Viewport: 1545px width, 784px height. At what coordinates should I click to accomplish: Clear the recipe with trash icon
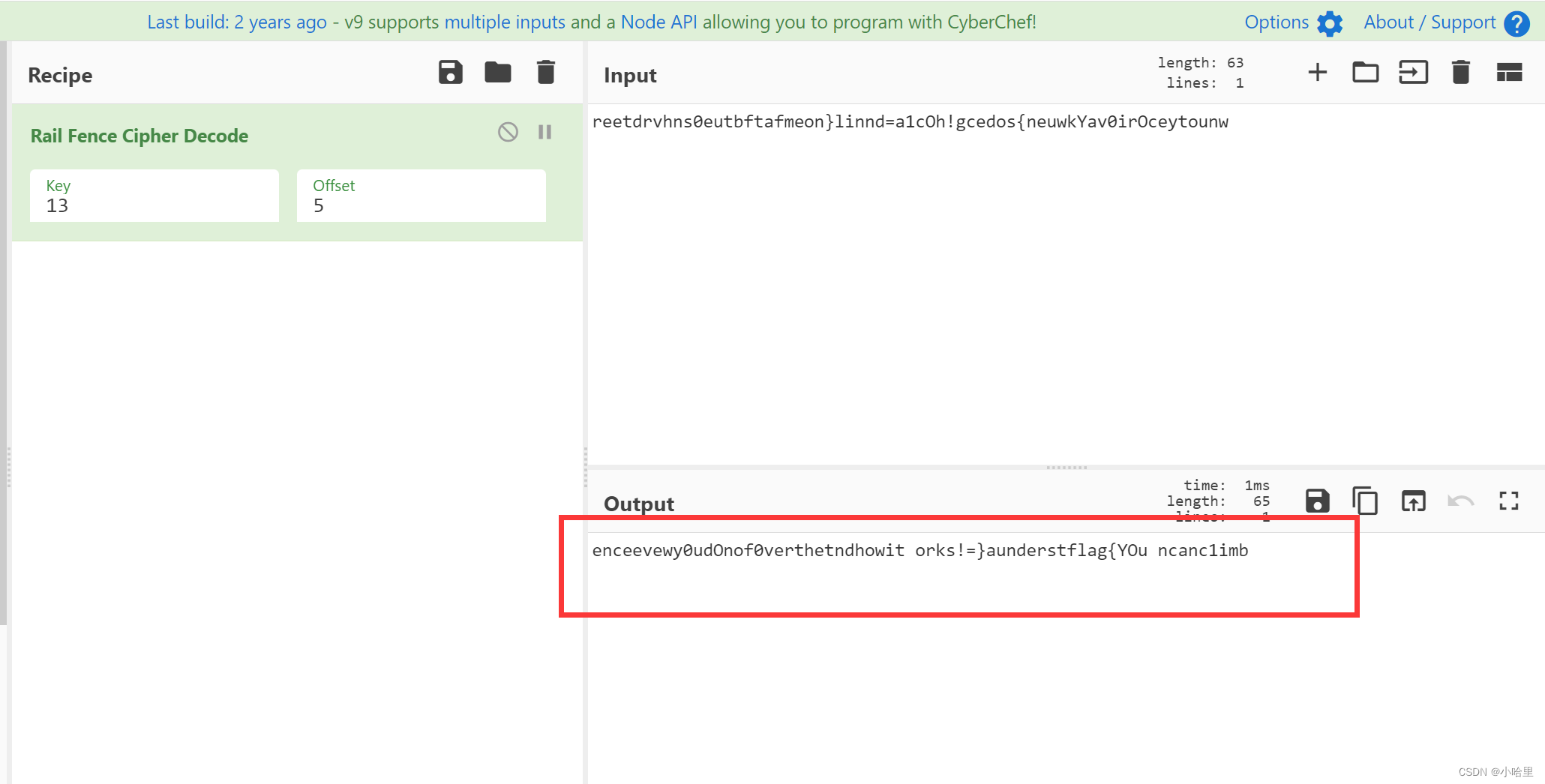546,73
